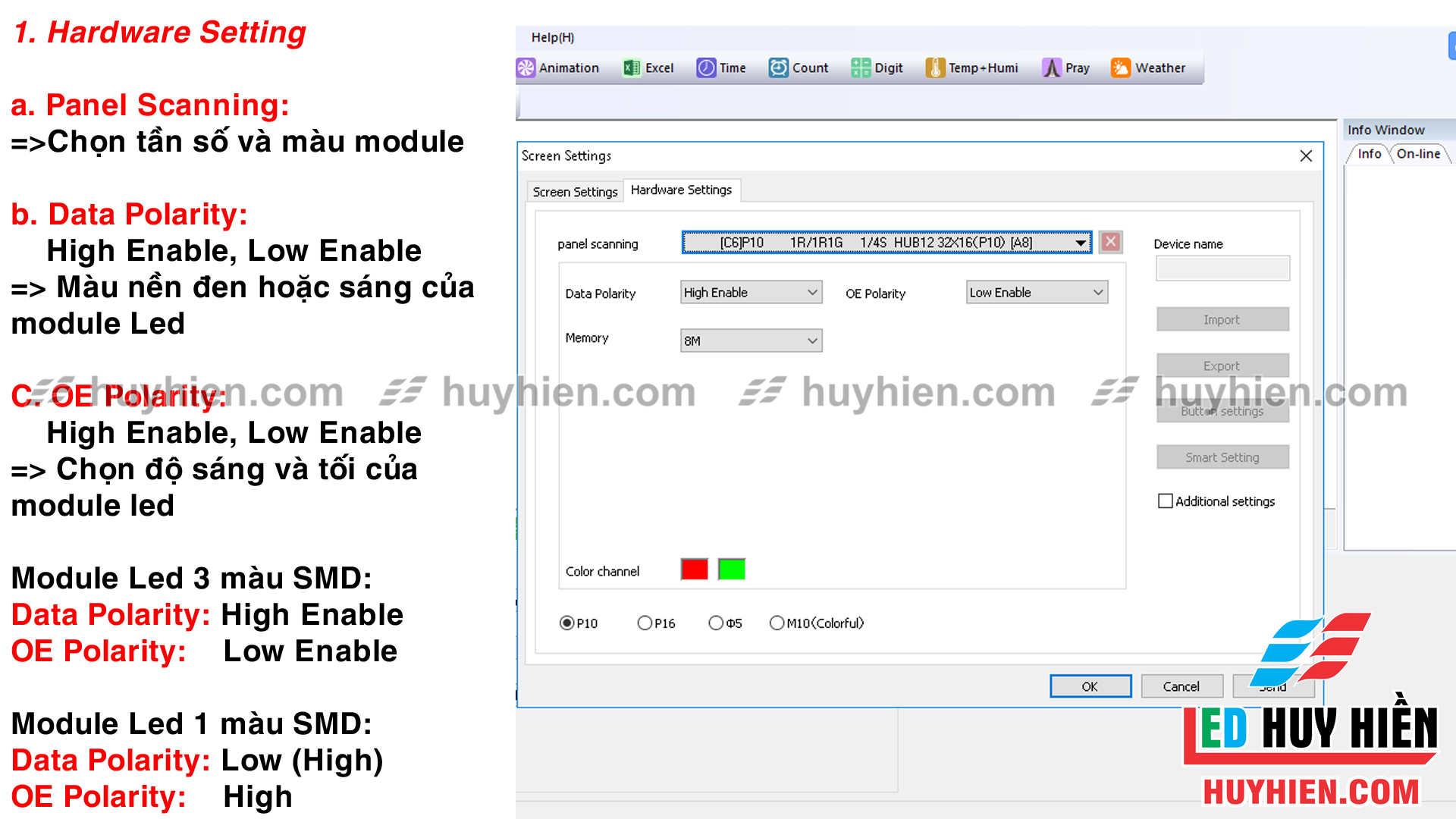Click the Excel toolbar icon
The height and width of the screenshot is (819, 1456).
tap(631, 68)
